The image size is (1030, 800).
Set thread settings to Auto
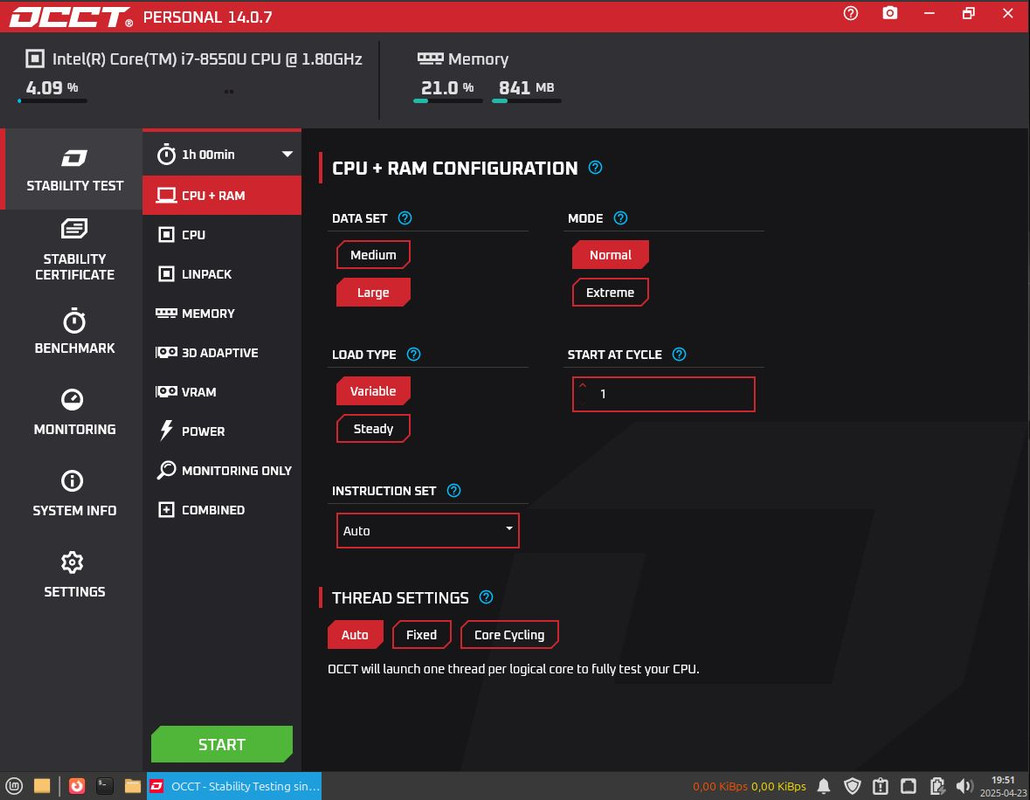[x=355, y=634]
